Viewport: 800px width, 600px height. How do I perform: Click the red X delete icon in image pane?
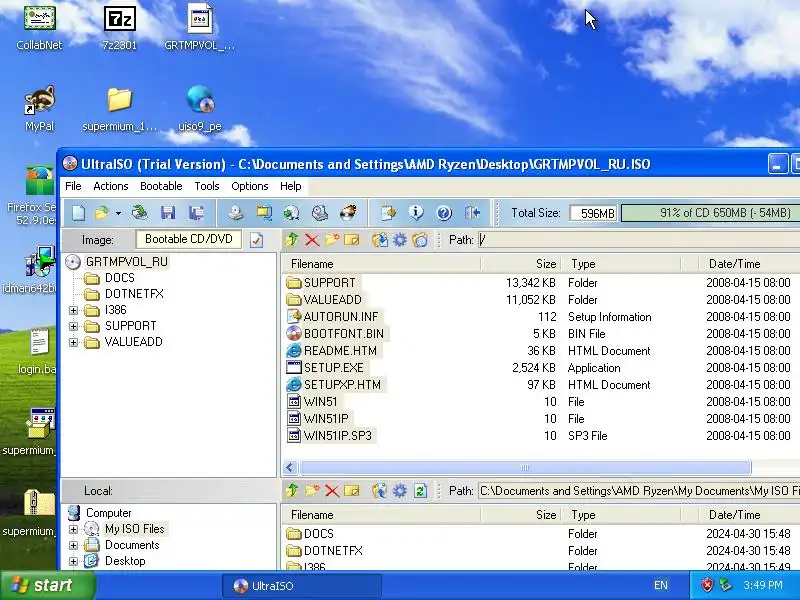pos(312,240)
